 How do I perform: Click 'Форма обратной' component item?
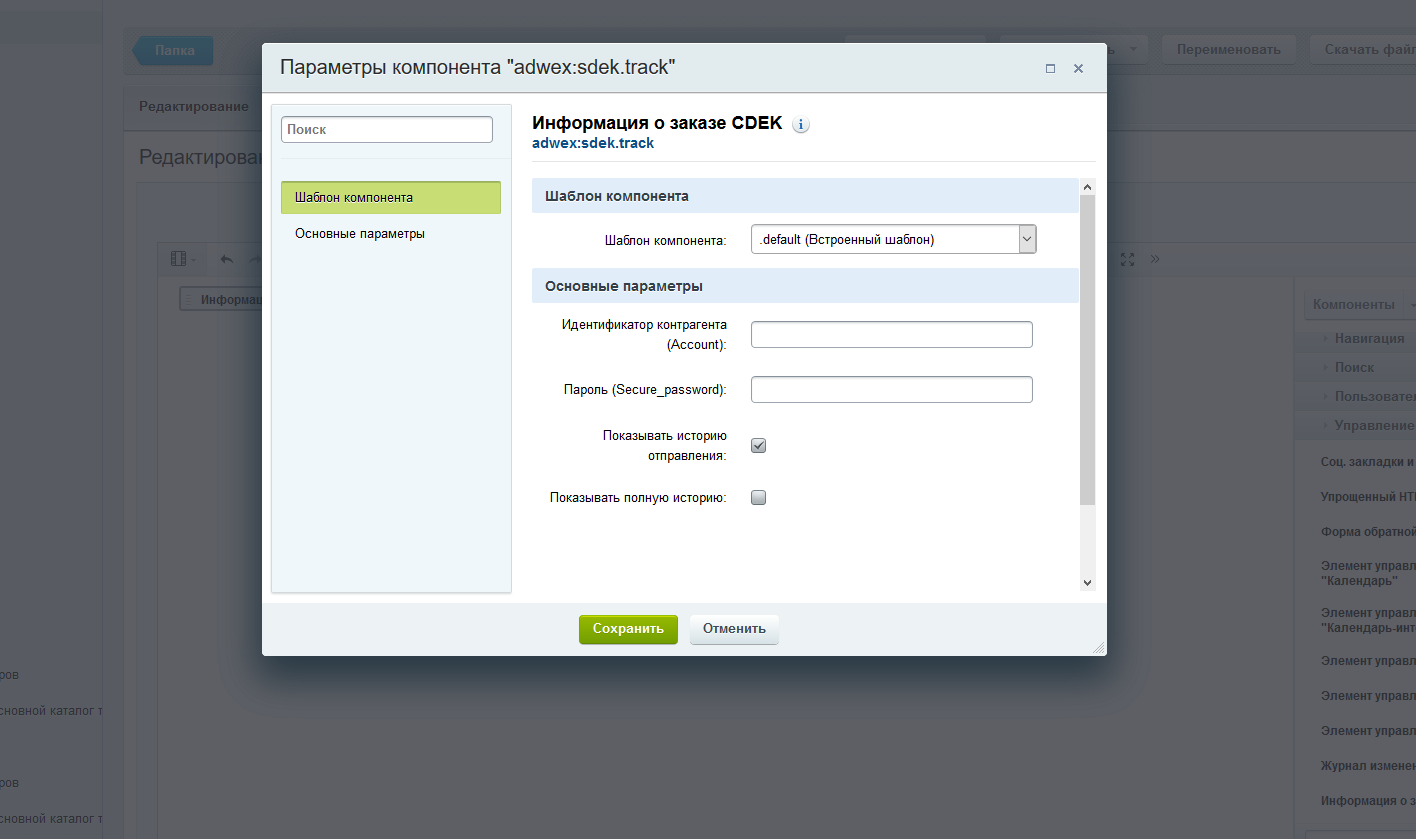[x=1368, y=531]
